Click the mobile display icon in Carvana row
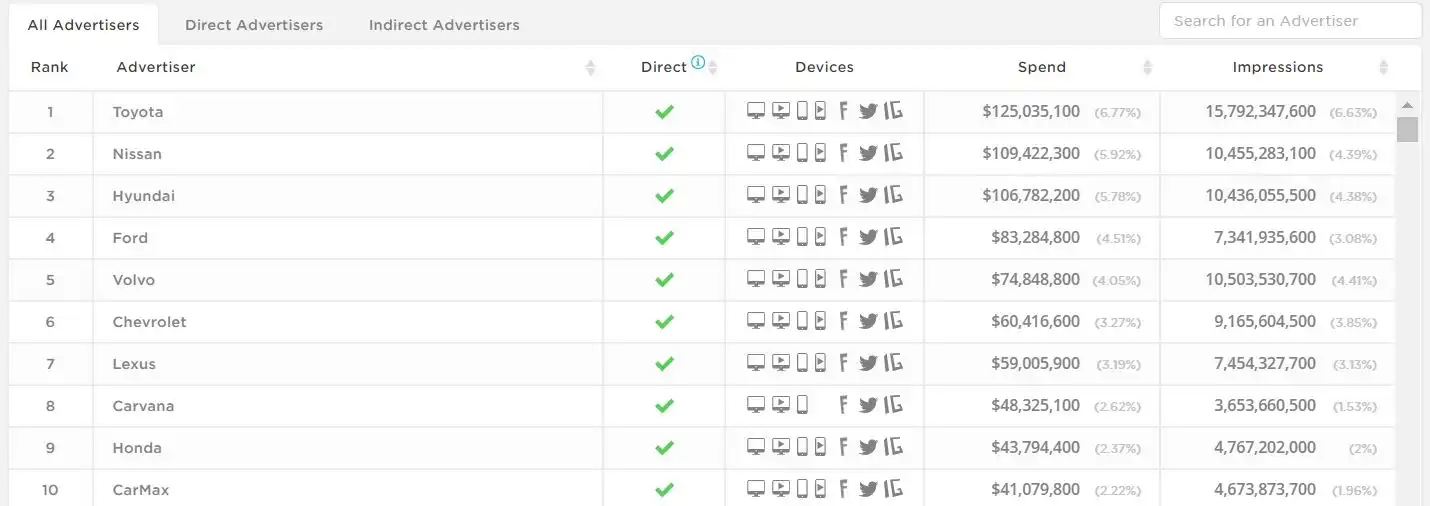This screenshot has height=506, width=1430. pos(802,405)
